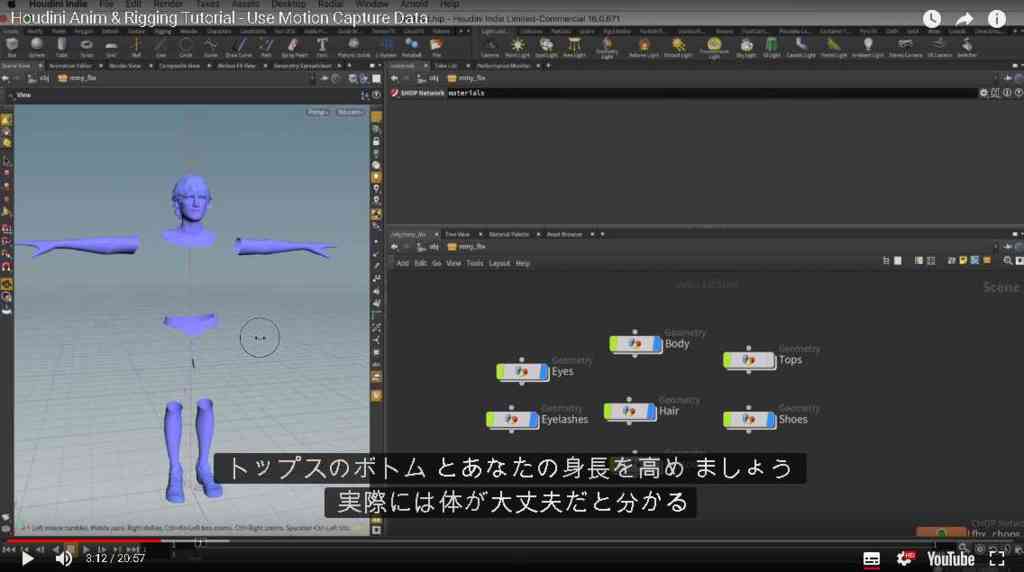Open the No cam viewport dropdown

point(349,112)
